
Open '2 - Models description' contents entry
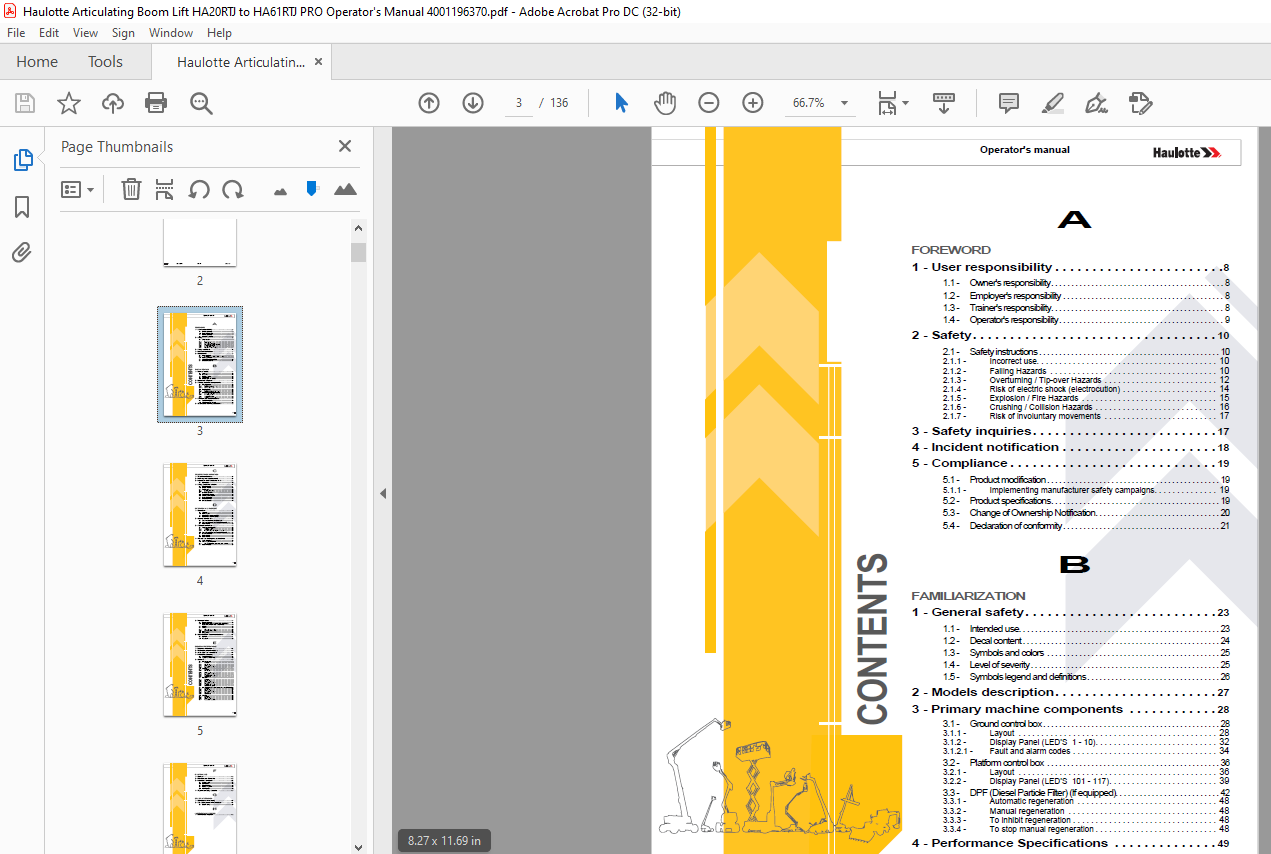coord(1070,692)
